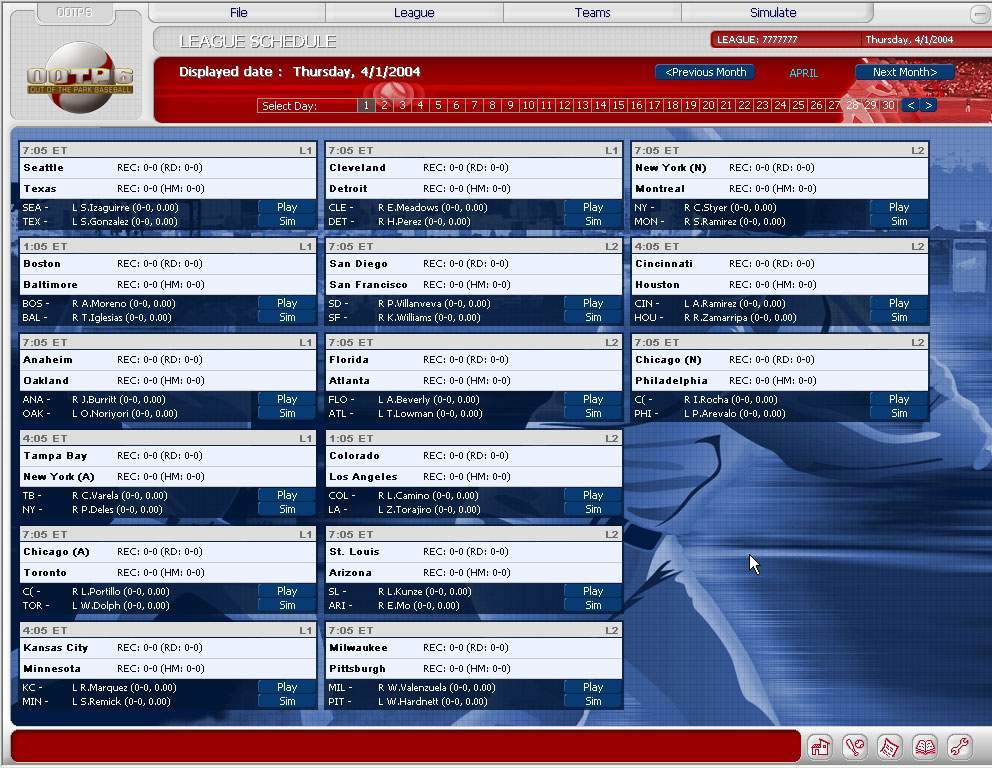Sim the Boston vs Baltimore game

(x=287, y=317)
